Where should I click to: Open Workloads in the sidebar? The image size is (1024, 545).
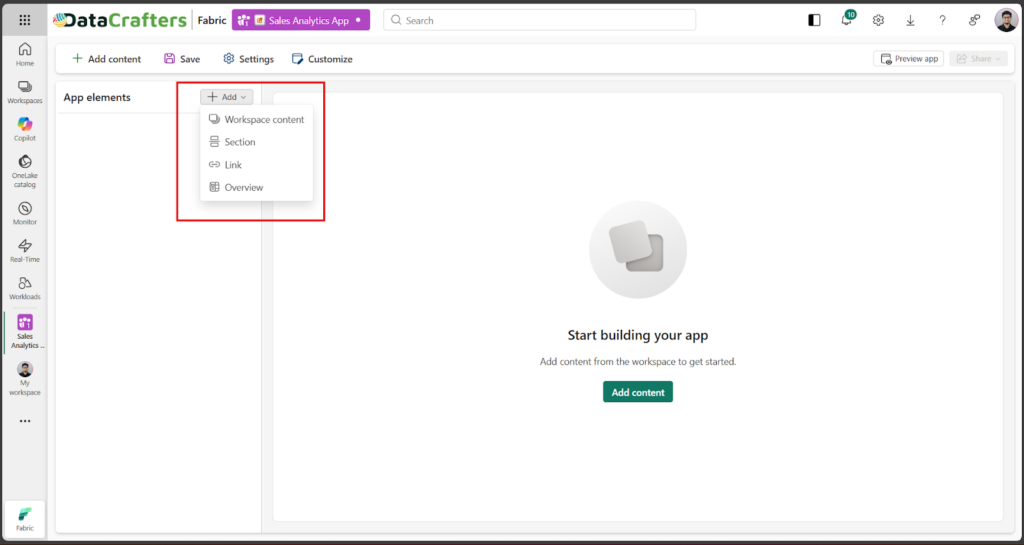click(25, 288)
